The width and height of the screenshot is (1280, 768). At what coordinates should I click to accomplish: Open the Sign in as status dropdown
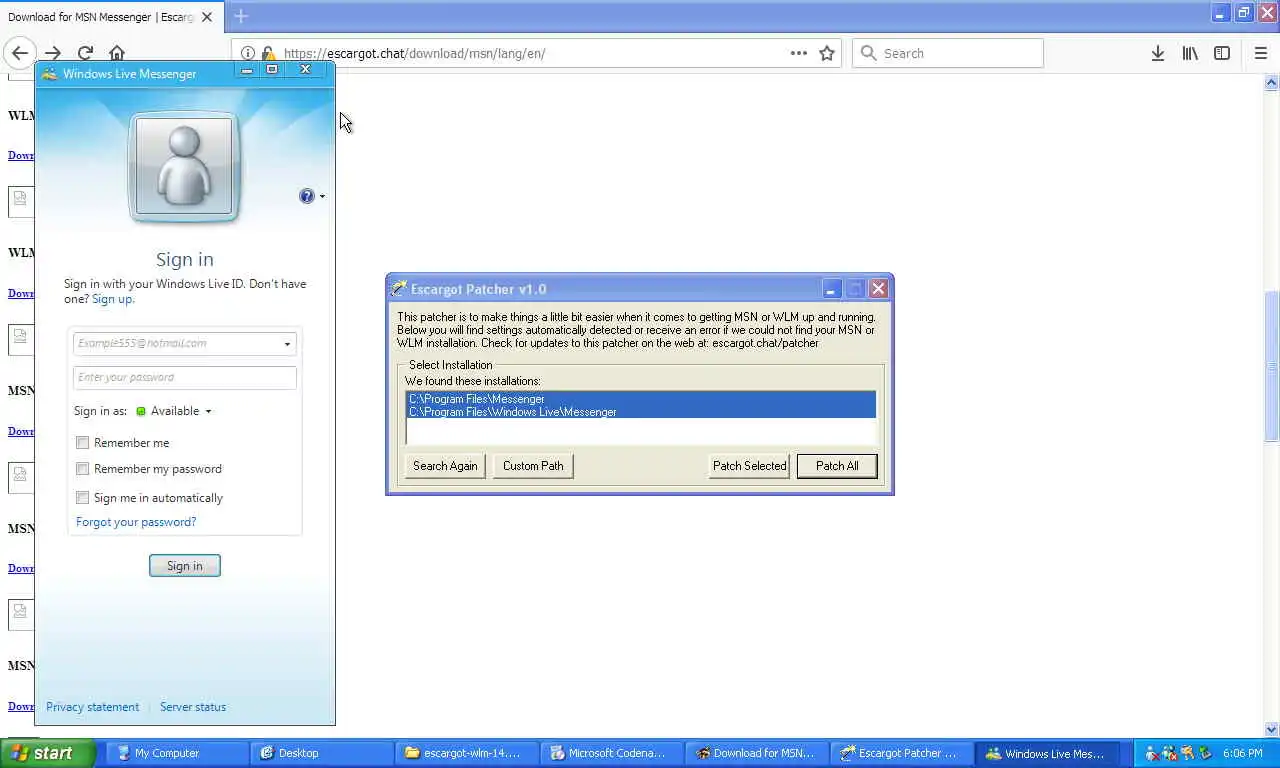coord(175,411)
